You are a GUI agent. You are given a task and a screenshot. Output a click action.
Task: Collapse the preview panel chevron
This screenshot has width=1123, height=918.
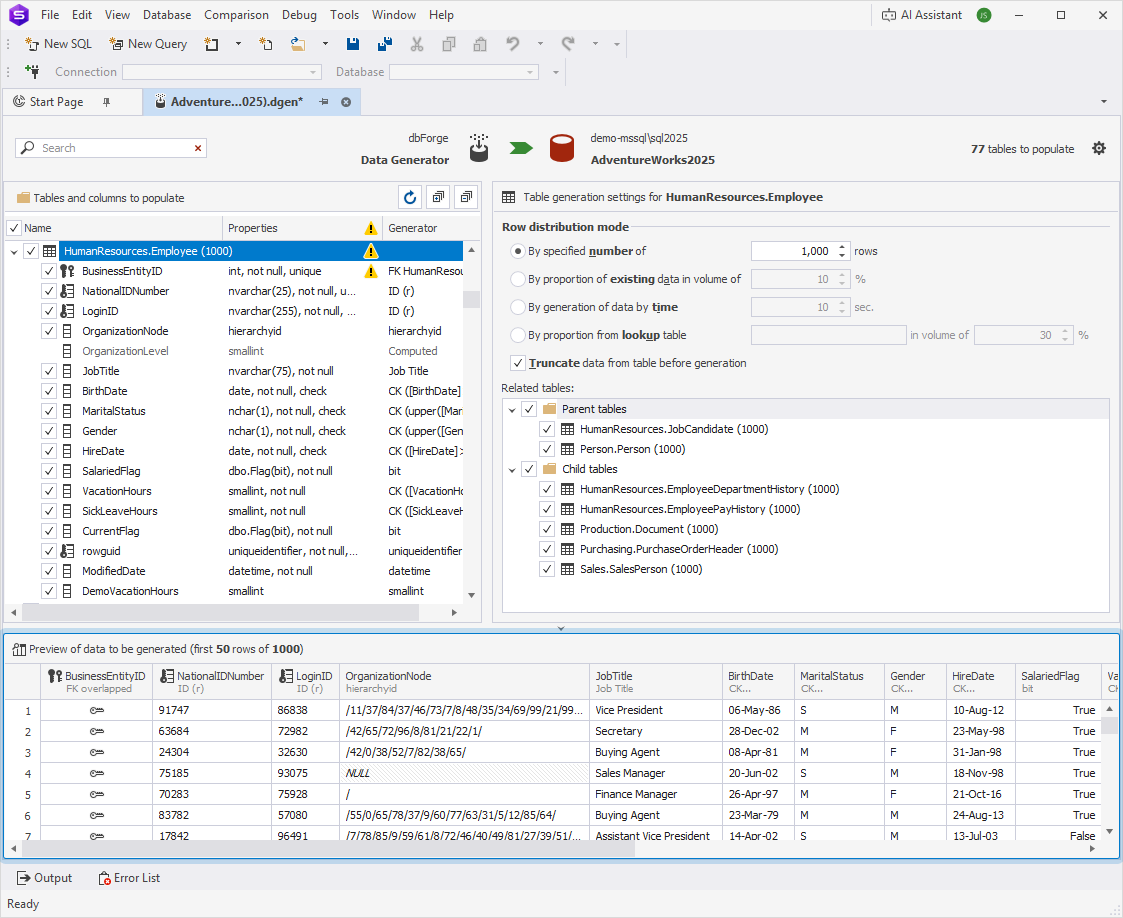561,628
